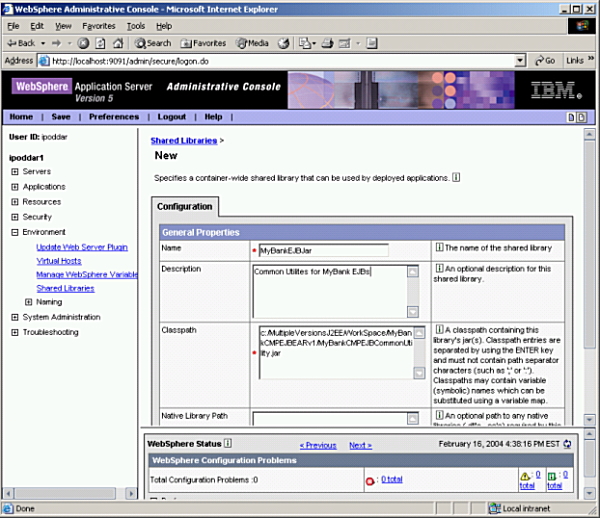
Task: Click the Edit page toolbar icon
Action: coord(345,43)
